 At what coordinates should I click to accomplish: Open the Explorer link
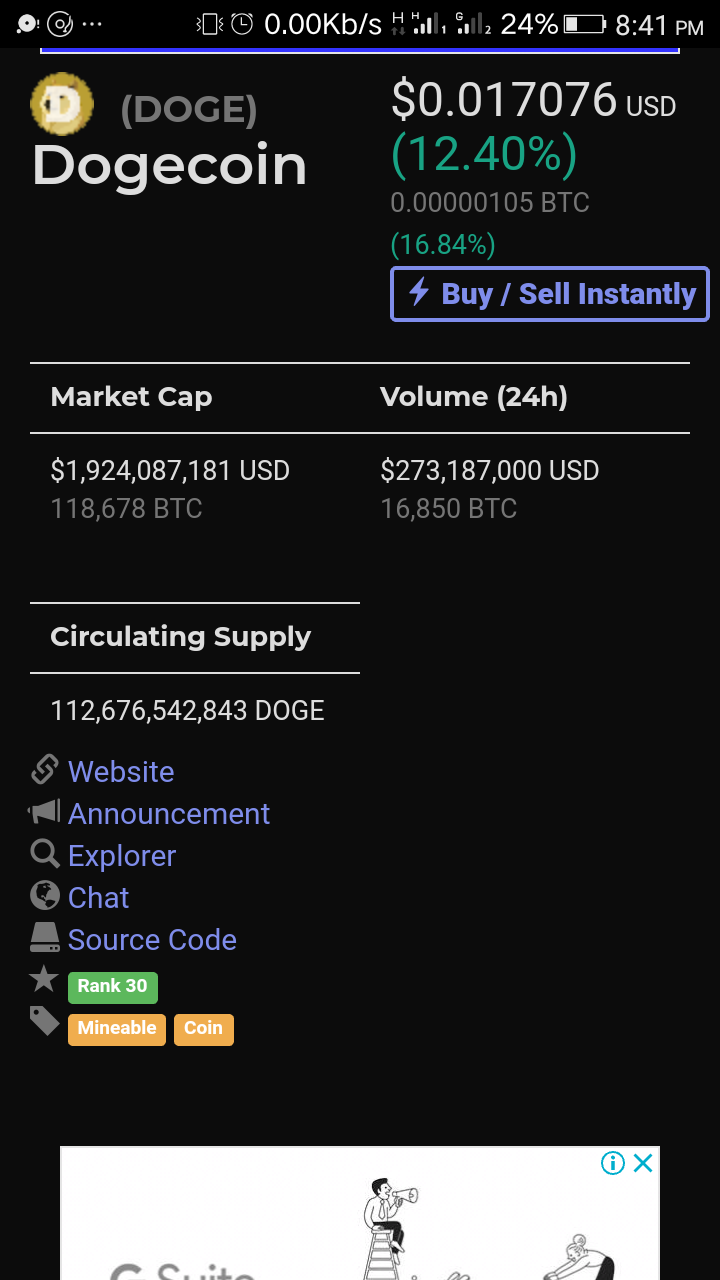[122, 856]
